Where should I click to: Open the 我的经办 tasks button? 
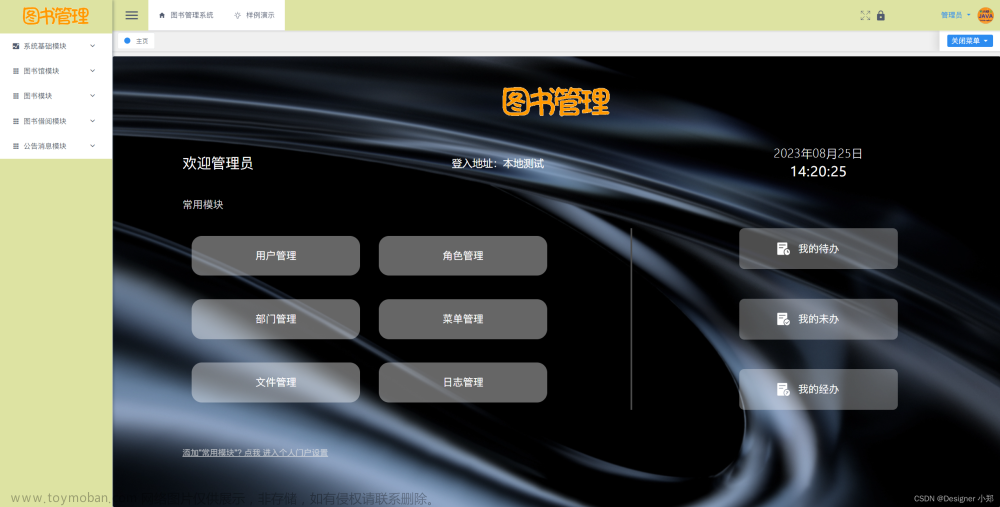pos(818,389)
